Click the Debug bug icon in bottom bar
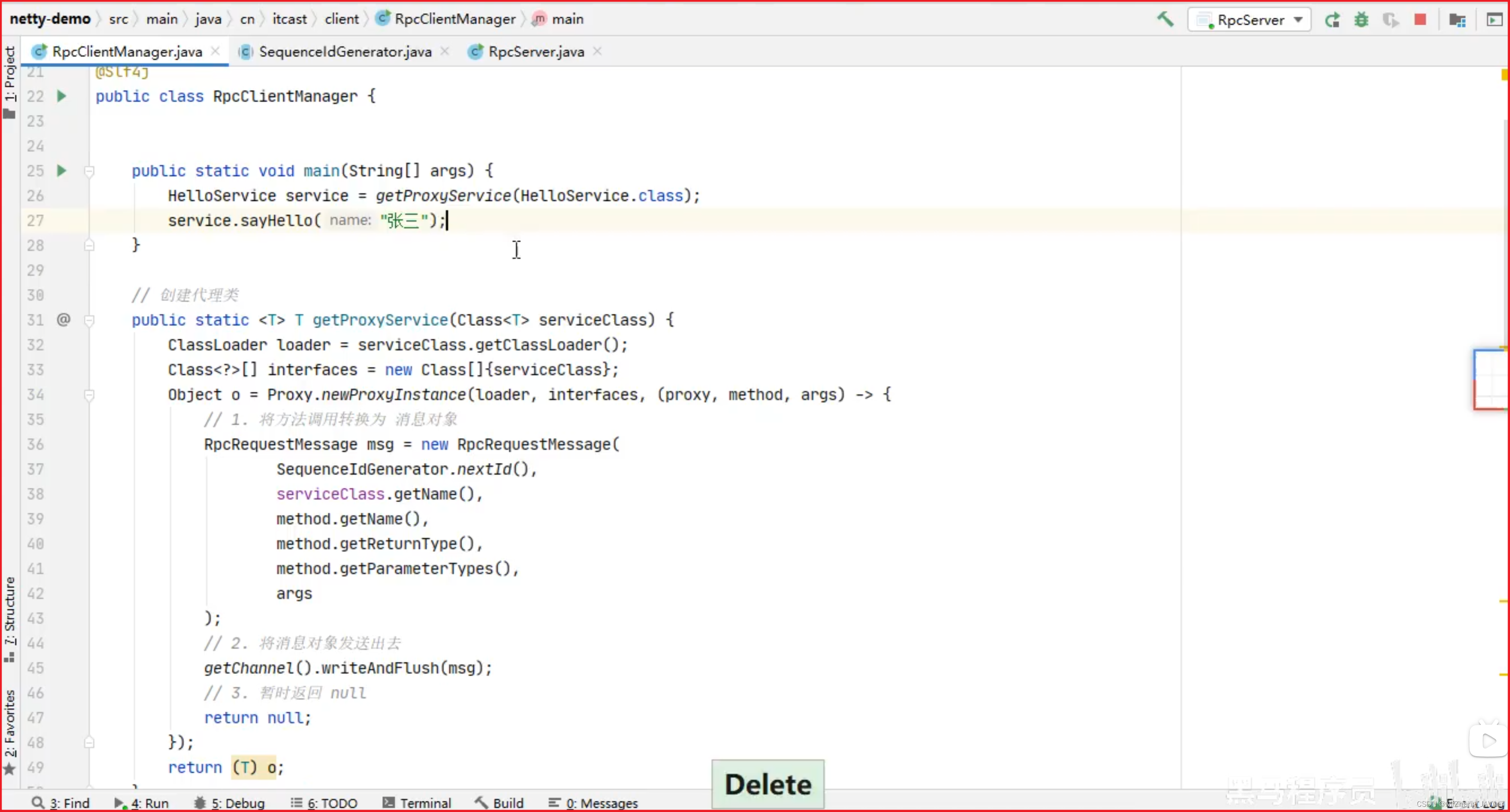Screen dimensions: 1510x812 point(199,803)
